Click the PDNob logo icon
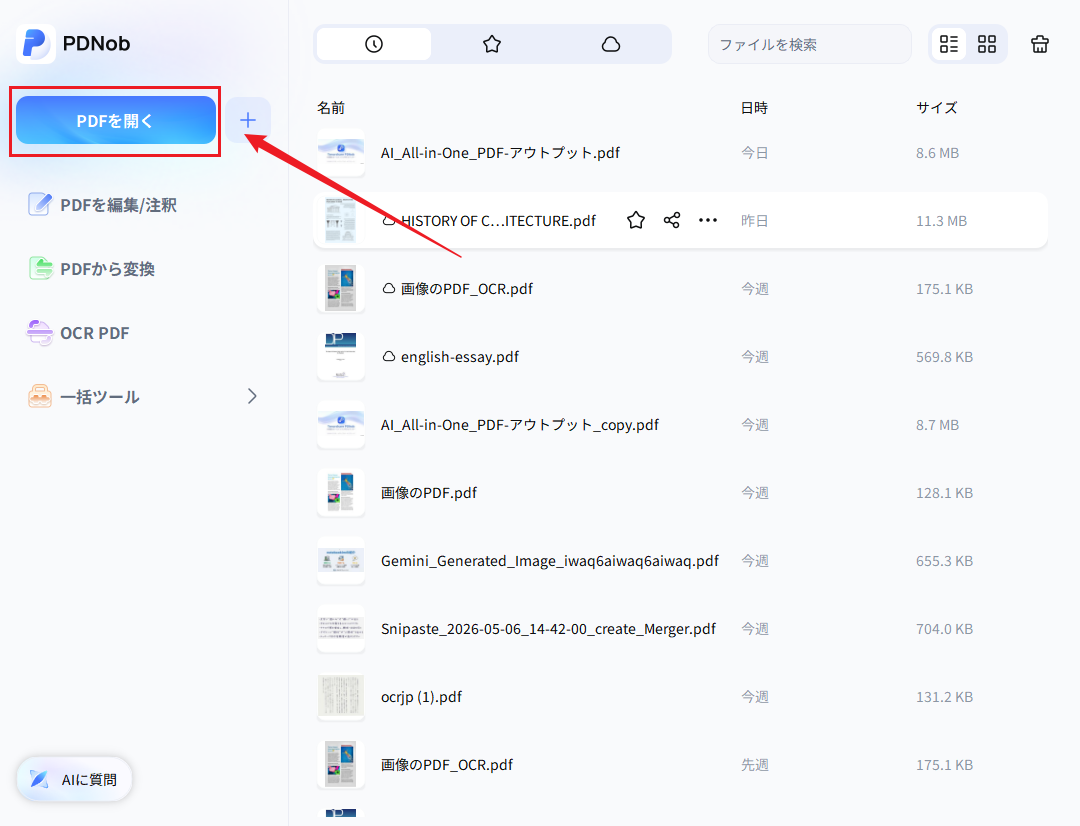 pyautogui.click(x=36, y=43)
